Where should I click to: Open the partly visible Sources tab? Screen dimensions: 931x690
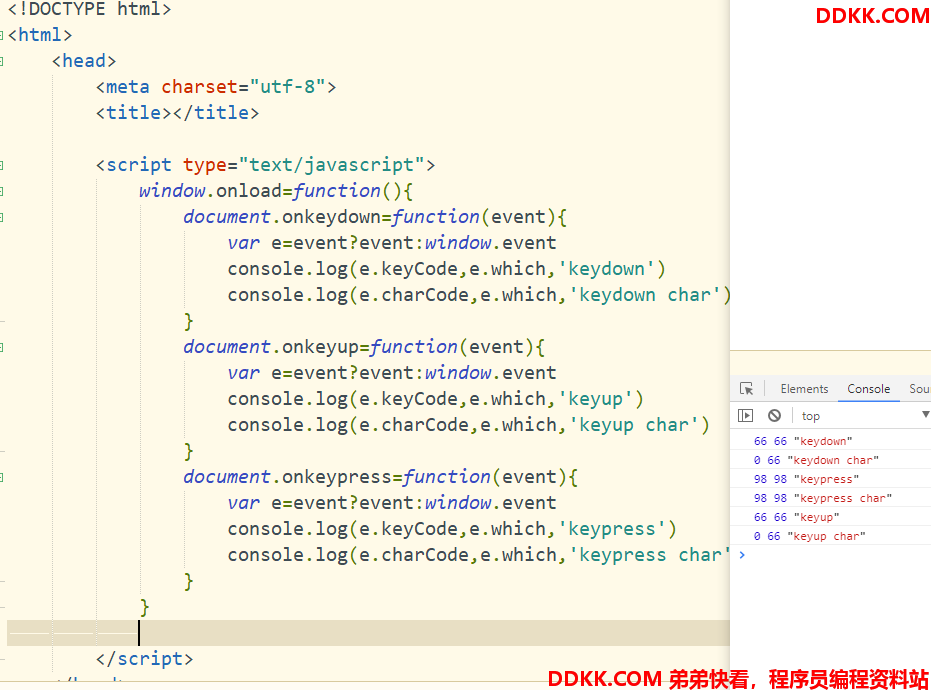click(920, 389)
